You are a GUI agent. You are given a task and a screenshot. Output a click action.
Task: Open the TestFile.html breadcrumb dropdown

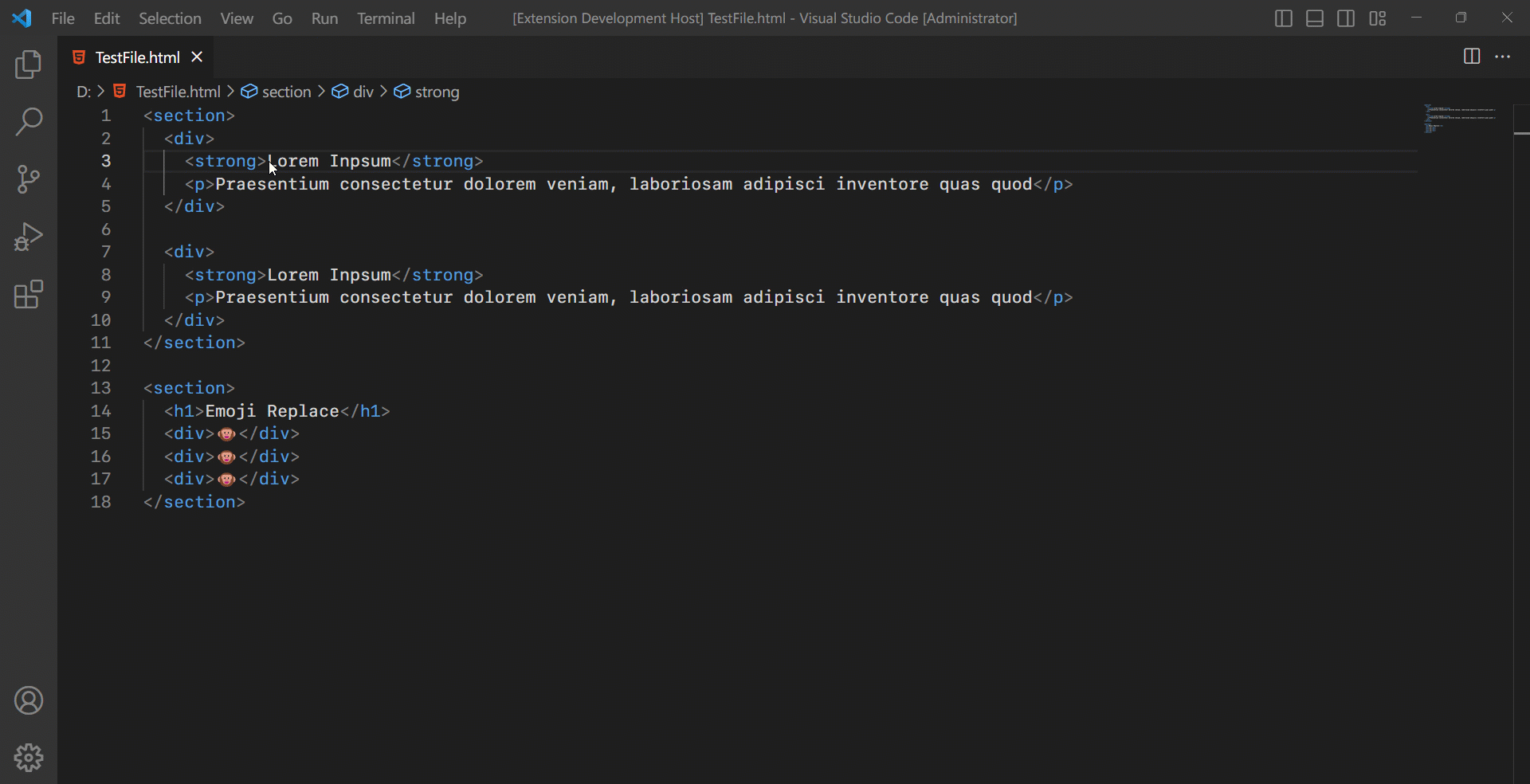click(178, 92)
